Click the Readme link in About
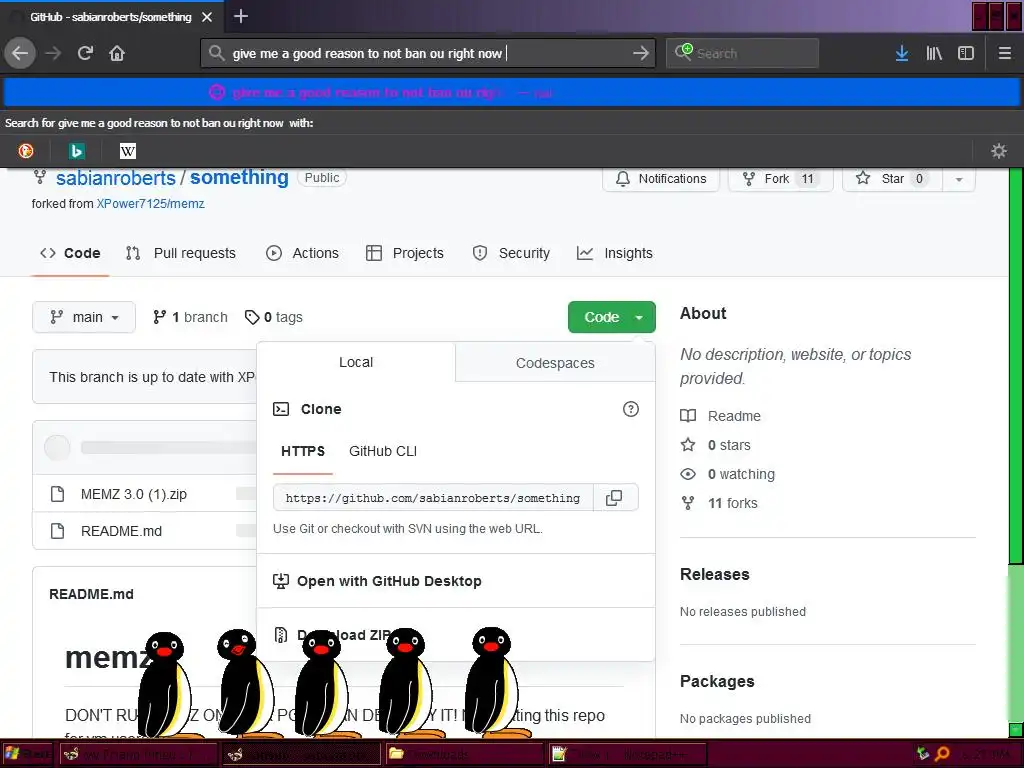The image size is (1024, 768). (x=720, y=416)
